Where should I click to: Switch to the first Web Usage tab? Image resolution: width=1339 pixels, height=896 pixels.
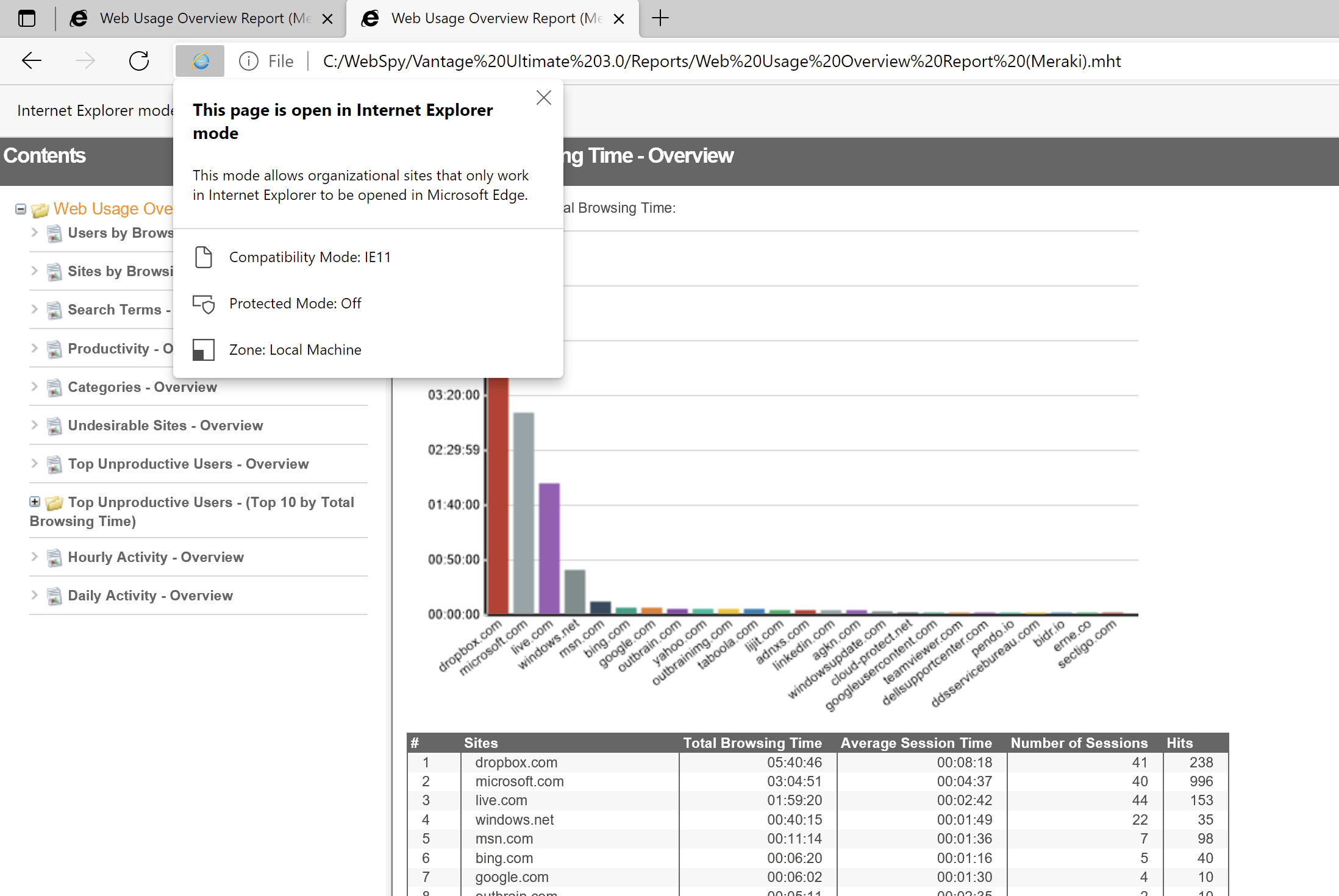tap(195, 18)
